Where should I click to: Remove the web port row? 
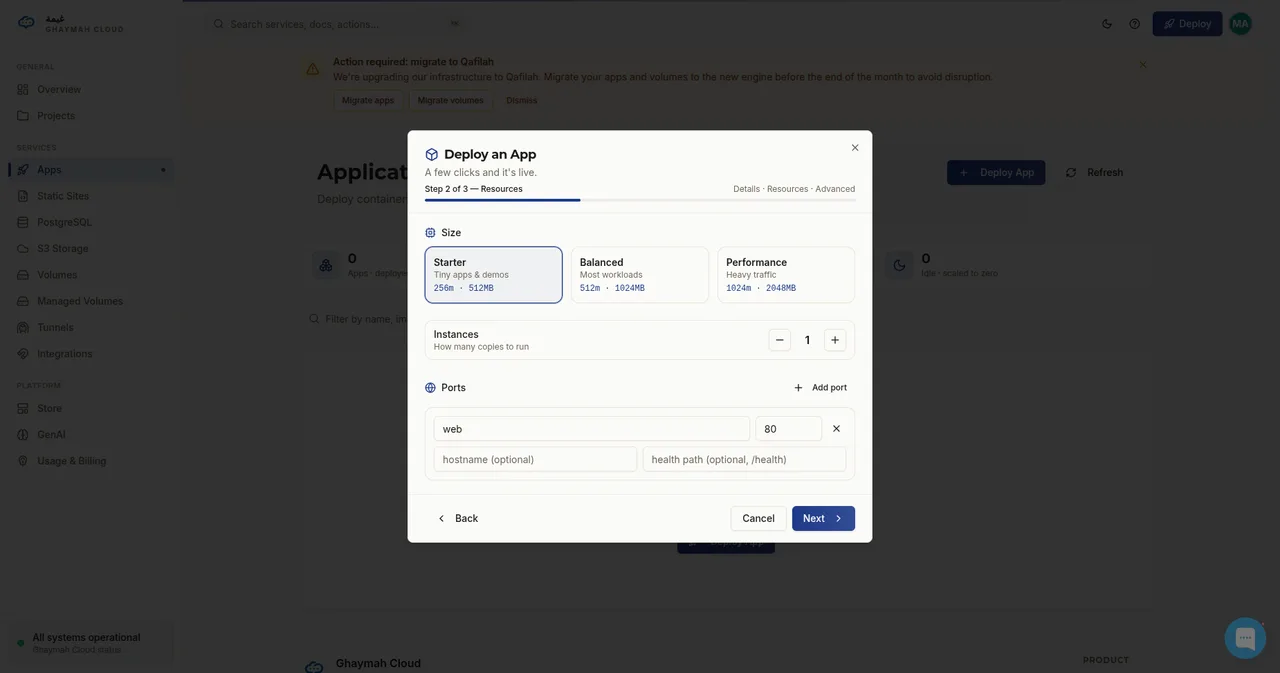837,429
